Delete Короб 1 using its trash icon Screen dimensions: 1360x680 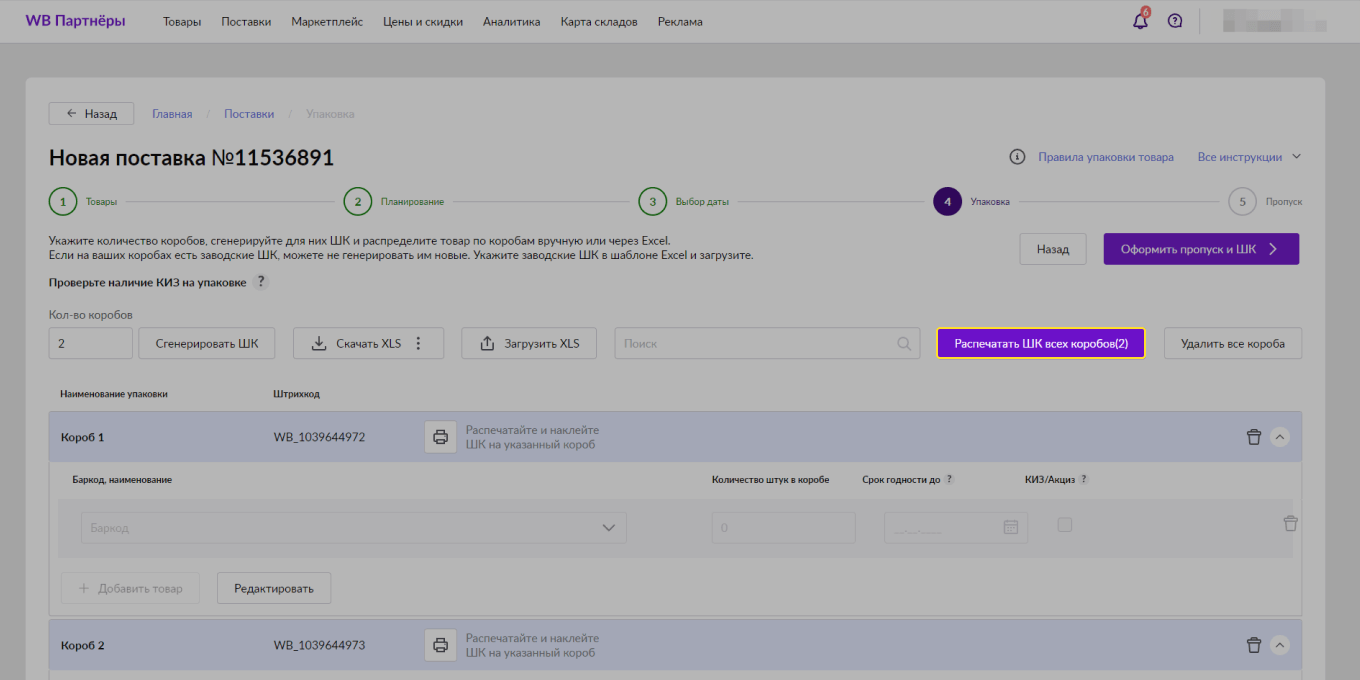click(1253, 436)
